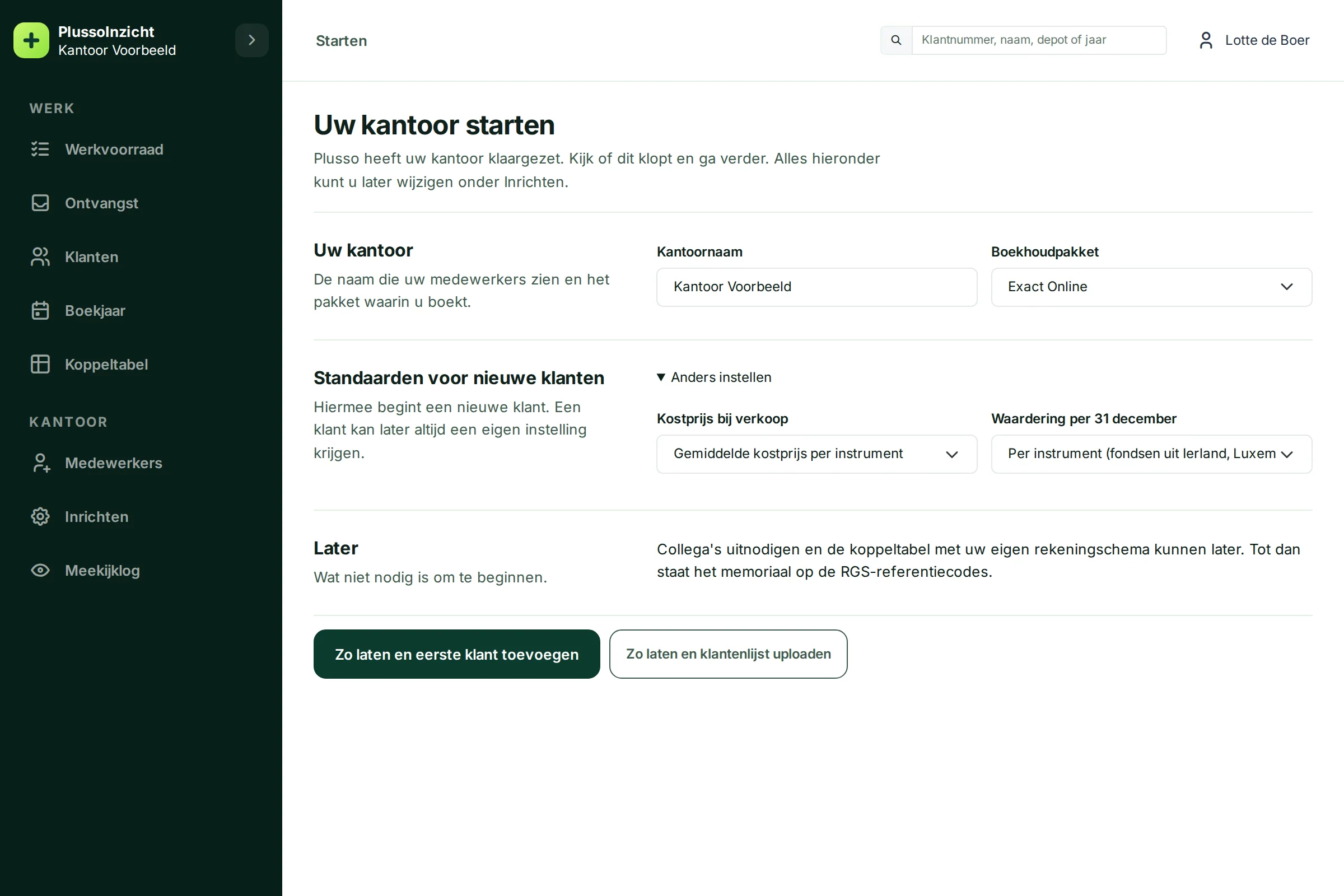
Task: Click the Starten breadcrumb title
Action: (341, 40)
